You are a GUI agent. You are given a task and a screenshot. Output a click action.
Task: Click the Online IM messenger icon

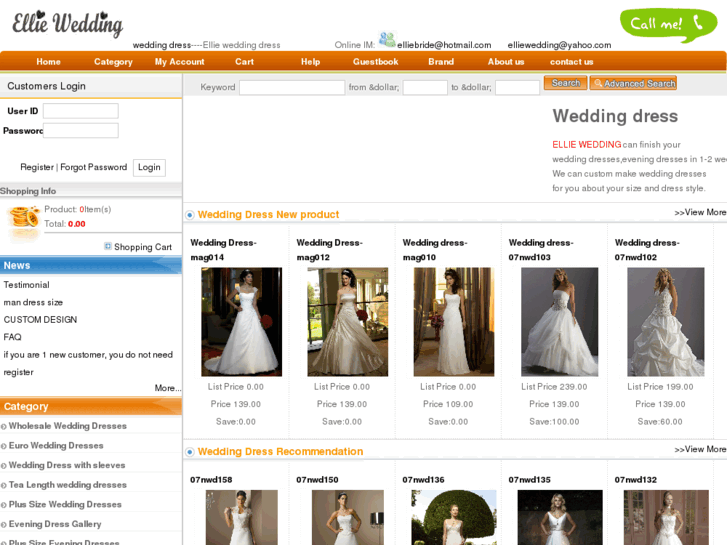(x=387, y=39)
